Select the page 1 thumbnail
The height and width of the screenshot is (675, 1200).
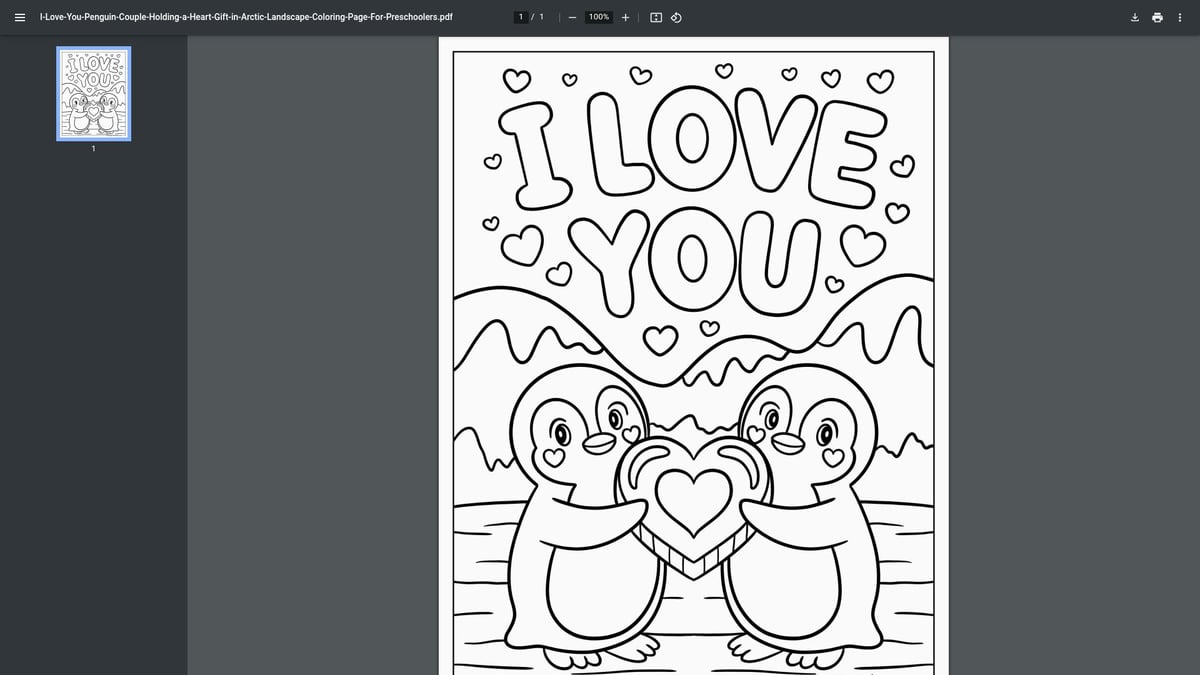[93, 93]
